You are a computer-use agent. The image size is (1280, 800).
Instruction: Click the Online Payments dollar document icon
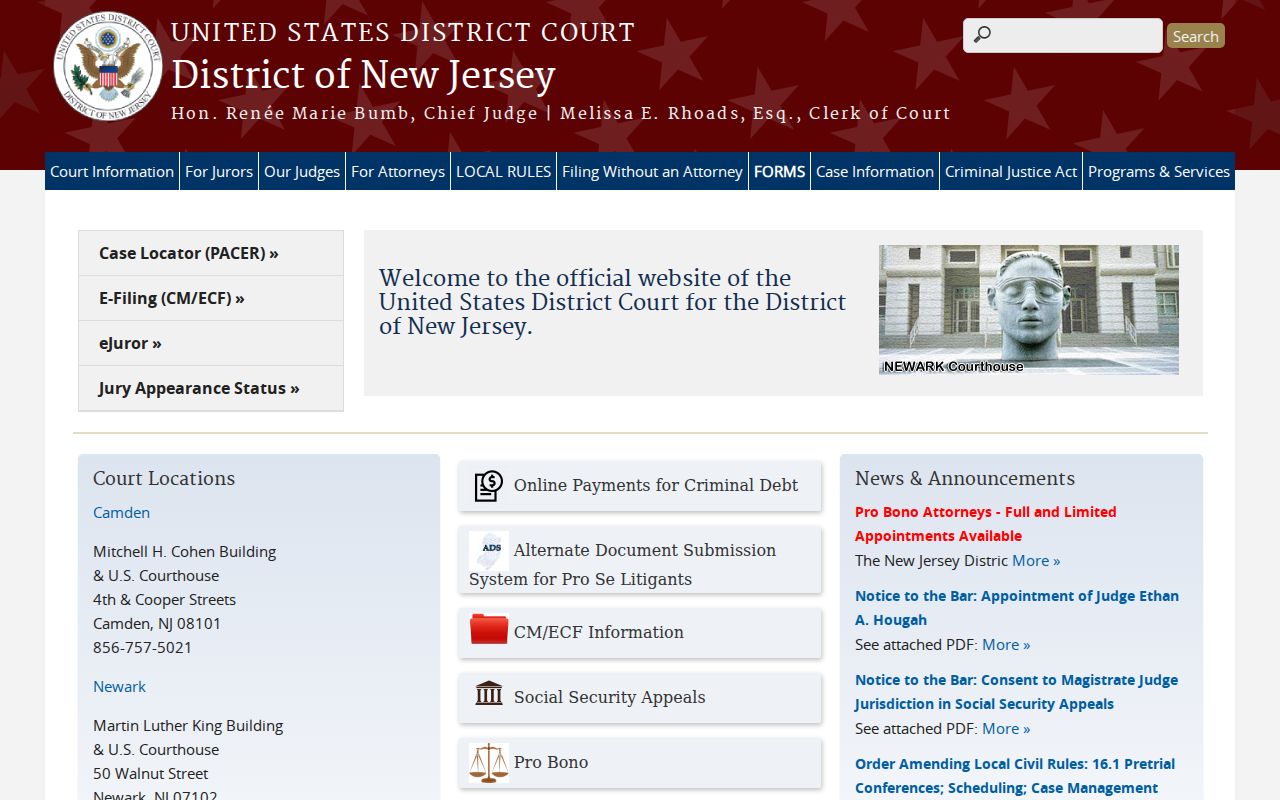tap(489, 485)
